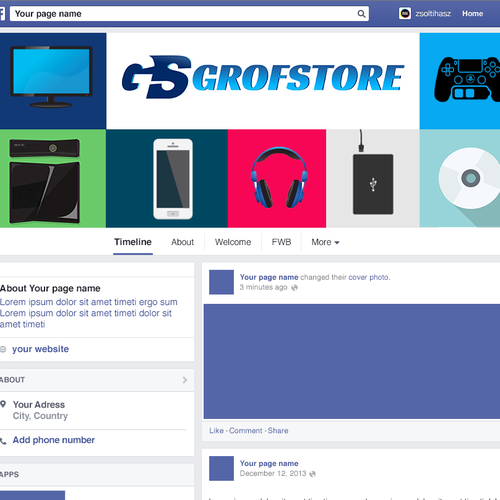Expand the ABOUT section chevron arrow
Viewport: 500px width, 500px height.
pos(185,380)
